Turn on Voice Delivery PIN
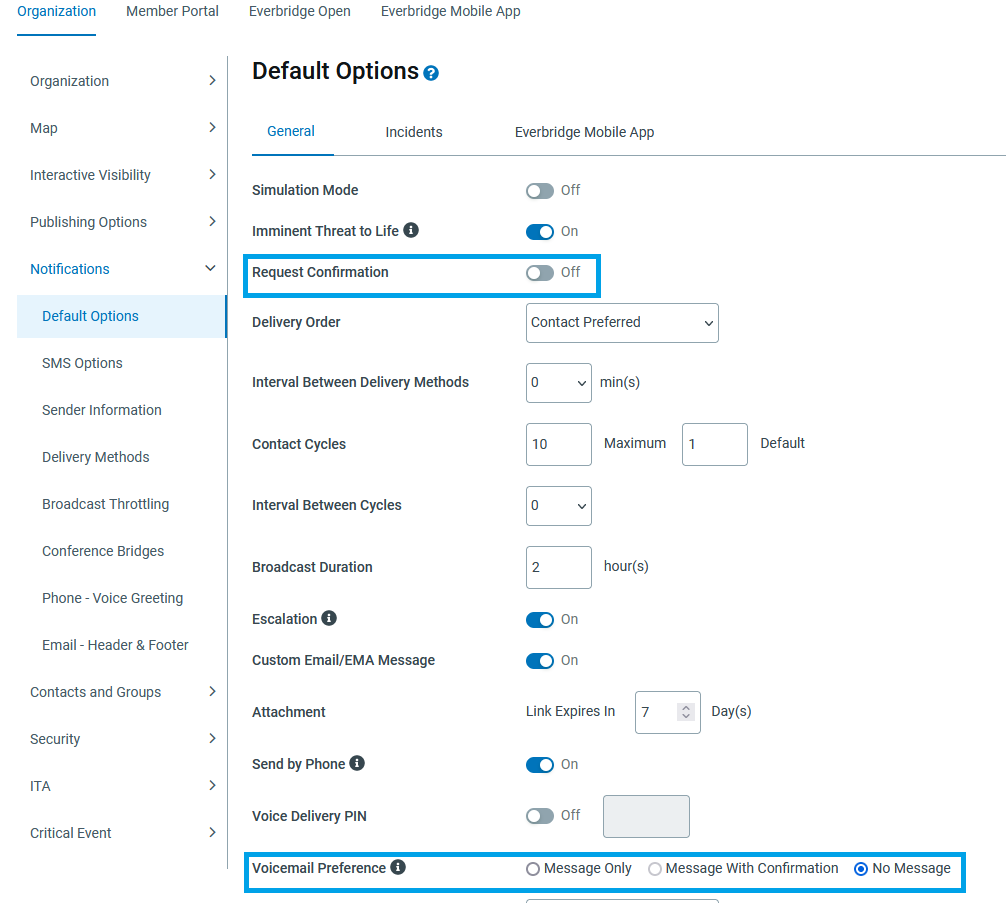Image resolution: width=1006 pixels, height=903 pixels. (539, 815)
